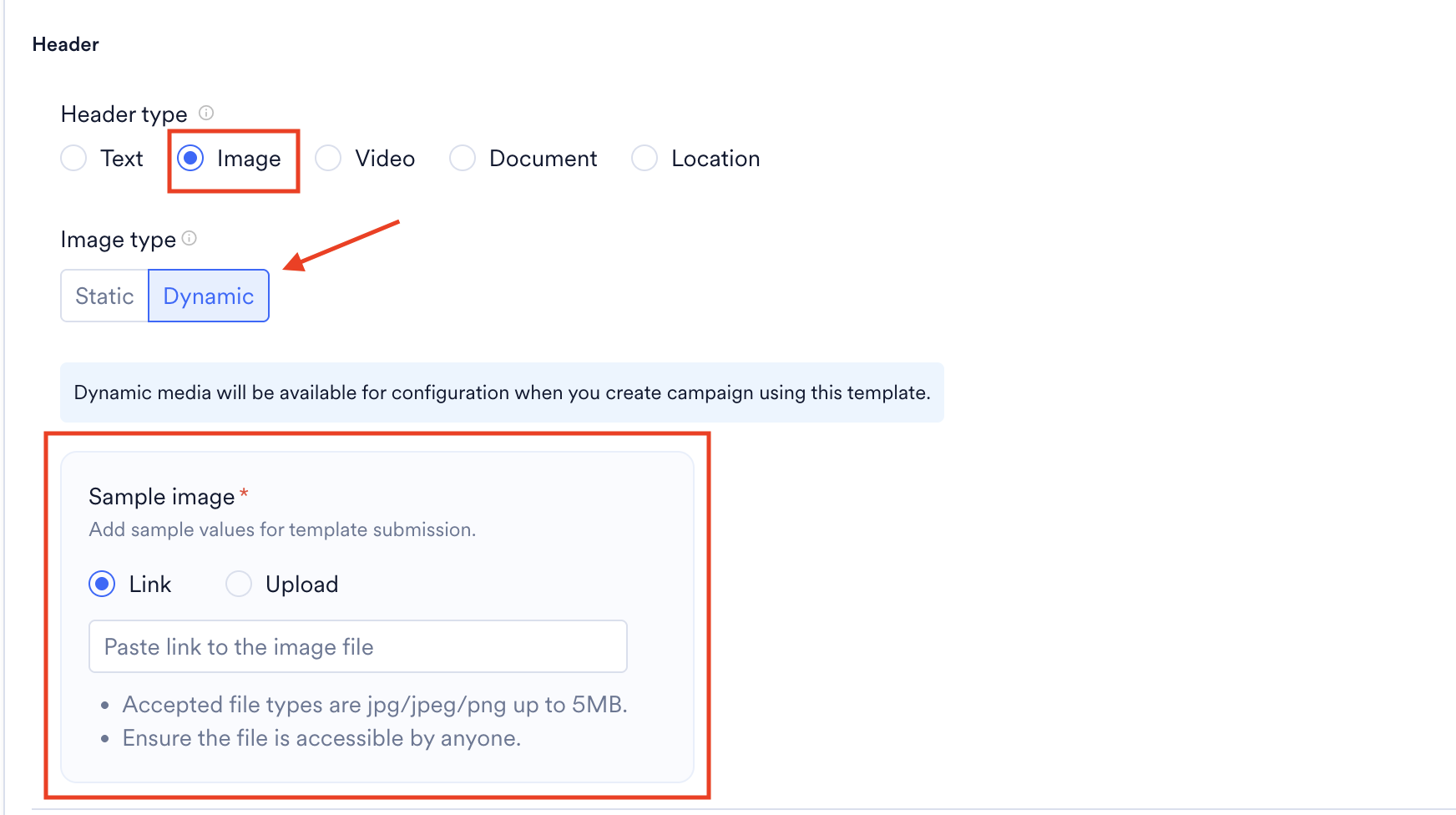
Task: Click the Sample image label
Action: click(162, 497)
